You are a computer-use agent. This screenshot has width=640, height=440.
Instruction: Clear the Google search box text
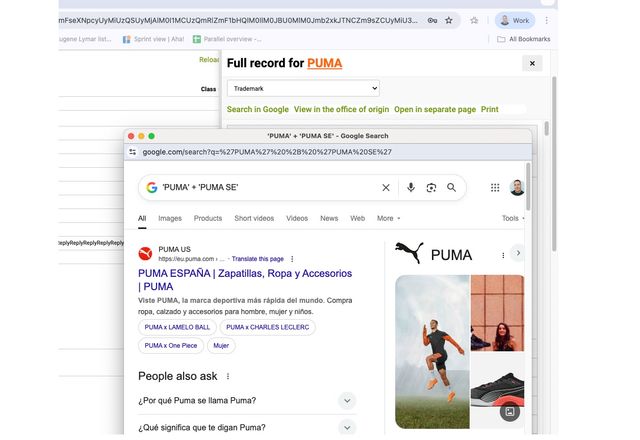(x=386, y=187)
